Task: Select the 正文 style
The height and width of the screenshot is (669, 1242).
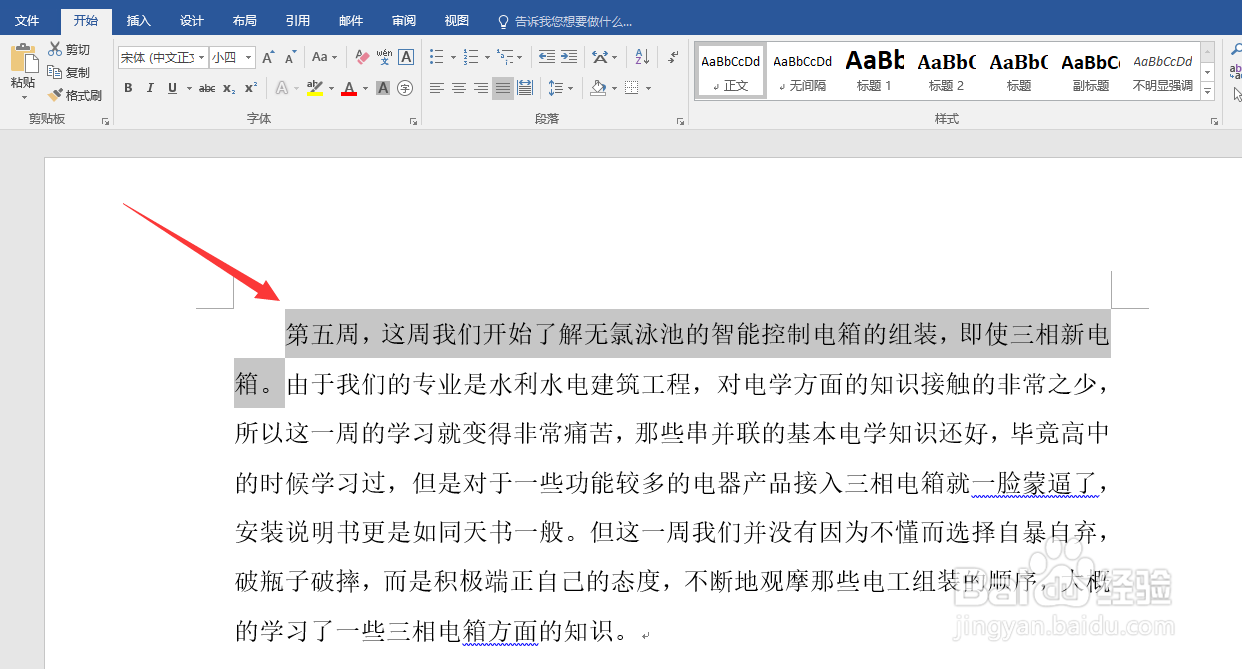Action: pos(730,71)
